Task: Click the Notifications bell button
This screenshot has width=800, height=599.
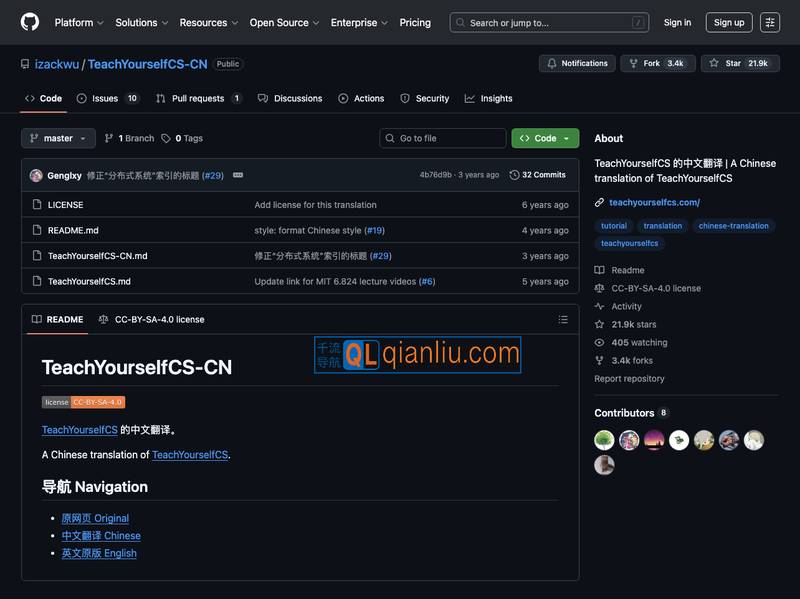Action: pos(577,63)
